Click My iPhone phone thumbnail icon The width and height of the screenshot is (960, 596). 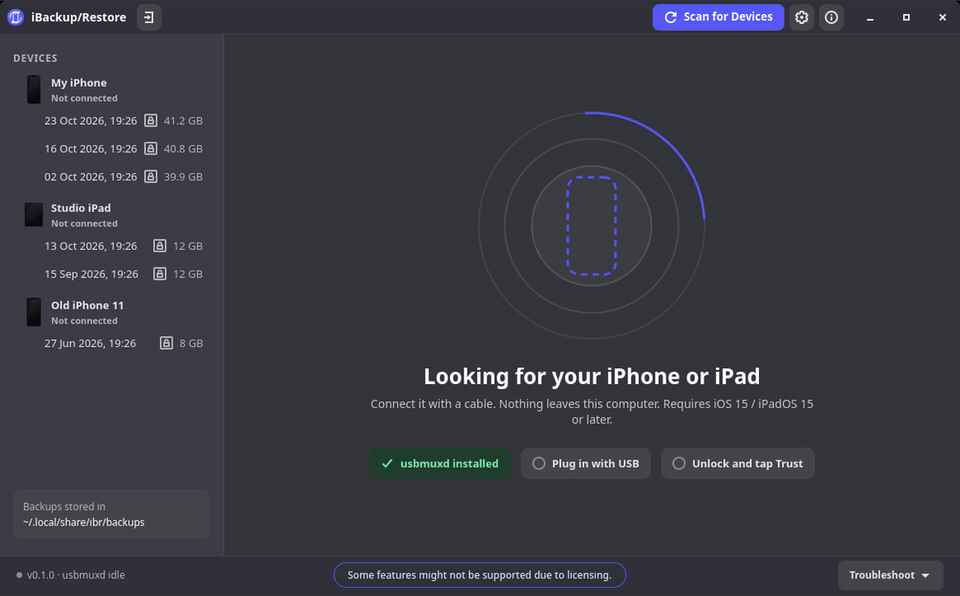(x=34, y=89)
